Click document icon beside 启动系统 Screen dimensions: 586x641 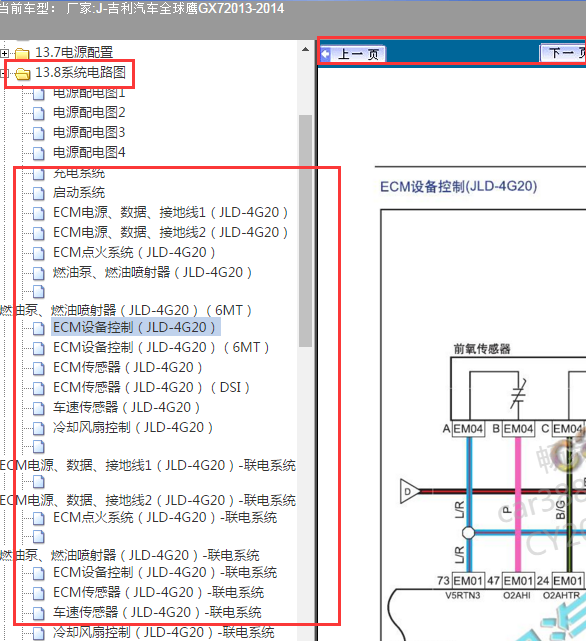pyautogui.click(x=38, y=193)
